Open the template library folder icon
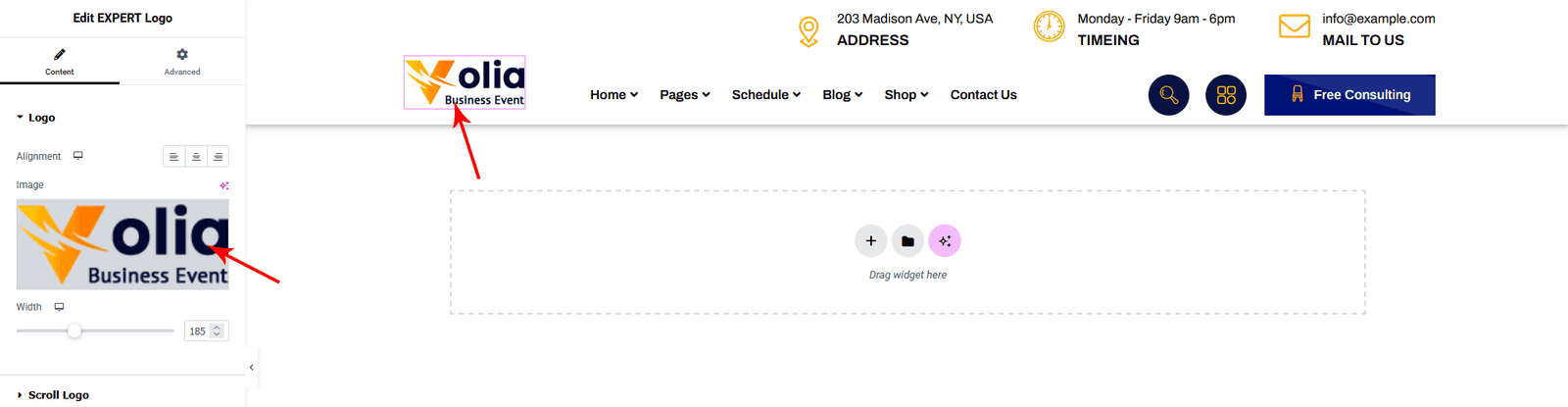 tap(907, 241)
